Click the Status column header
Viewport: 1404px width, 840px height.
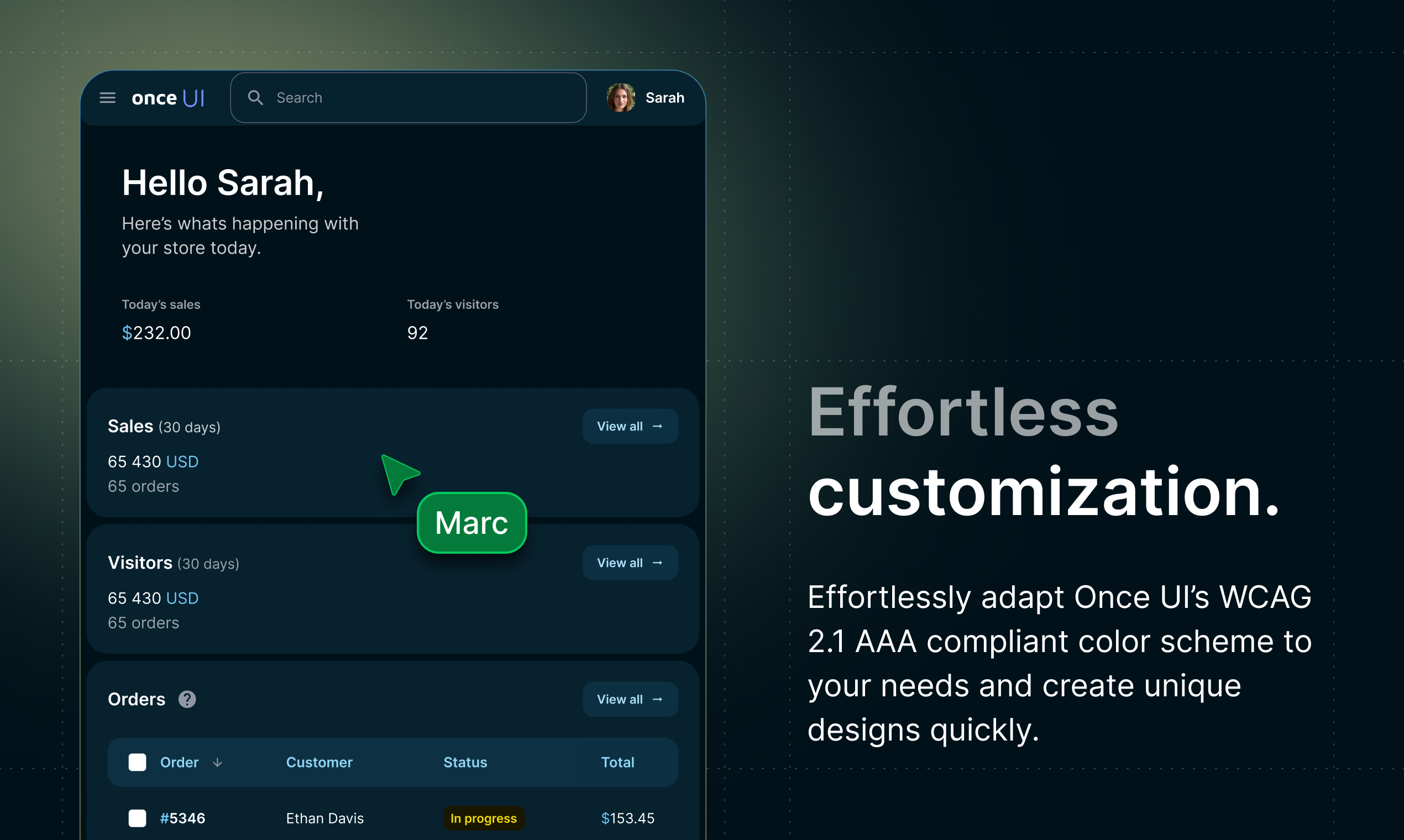tap(465, 763)
